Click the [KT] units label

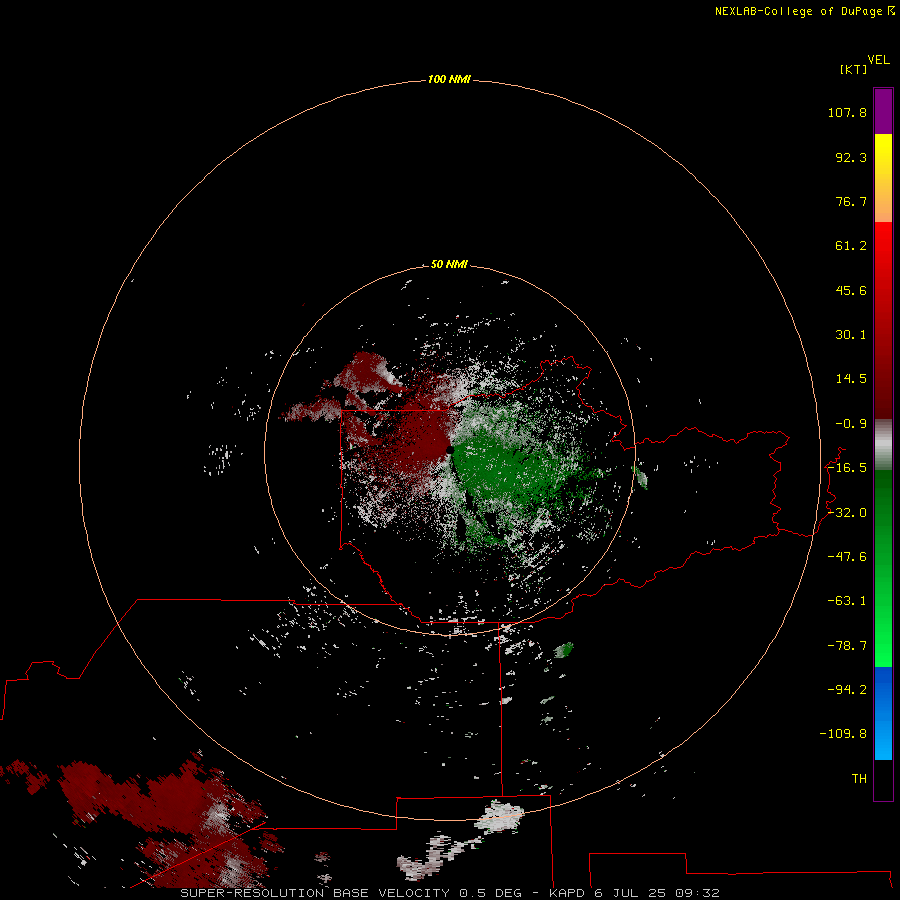[x=854, y=69]
